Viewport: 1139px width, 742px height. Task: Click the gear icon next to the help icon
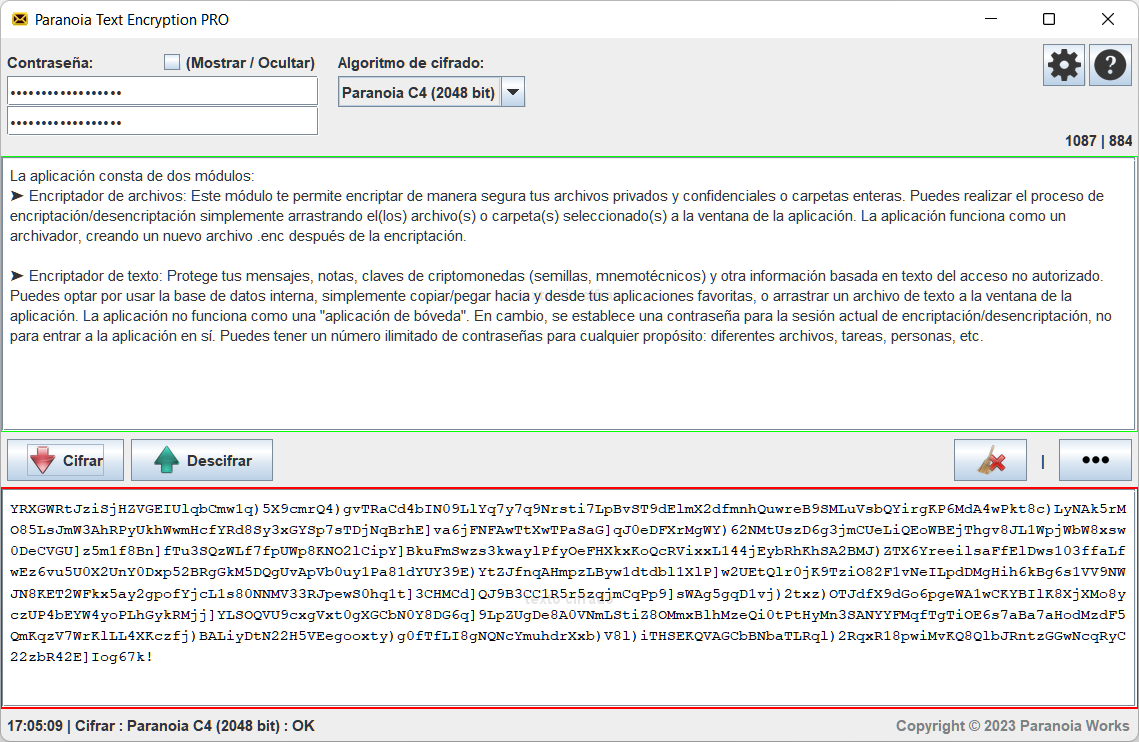tap(1063, 64)
